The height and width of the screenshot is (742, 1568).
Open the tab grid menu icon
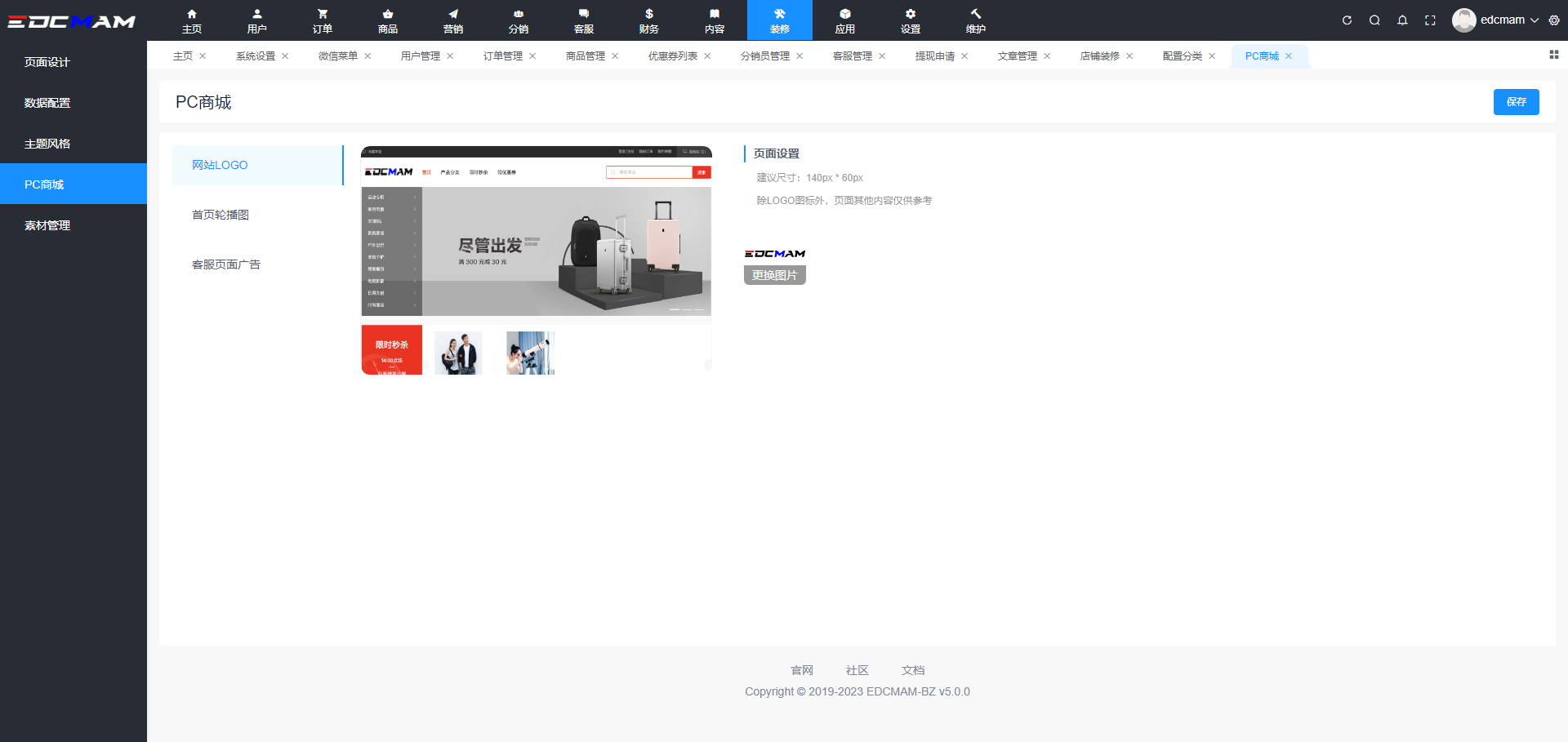point(1554,55)
